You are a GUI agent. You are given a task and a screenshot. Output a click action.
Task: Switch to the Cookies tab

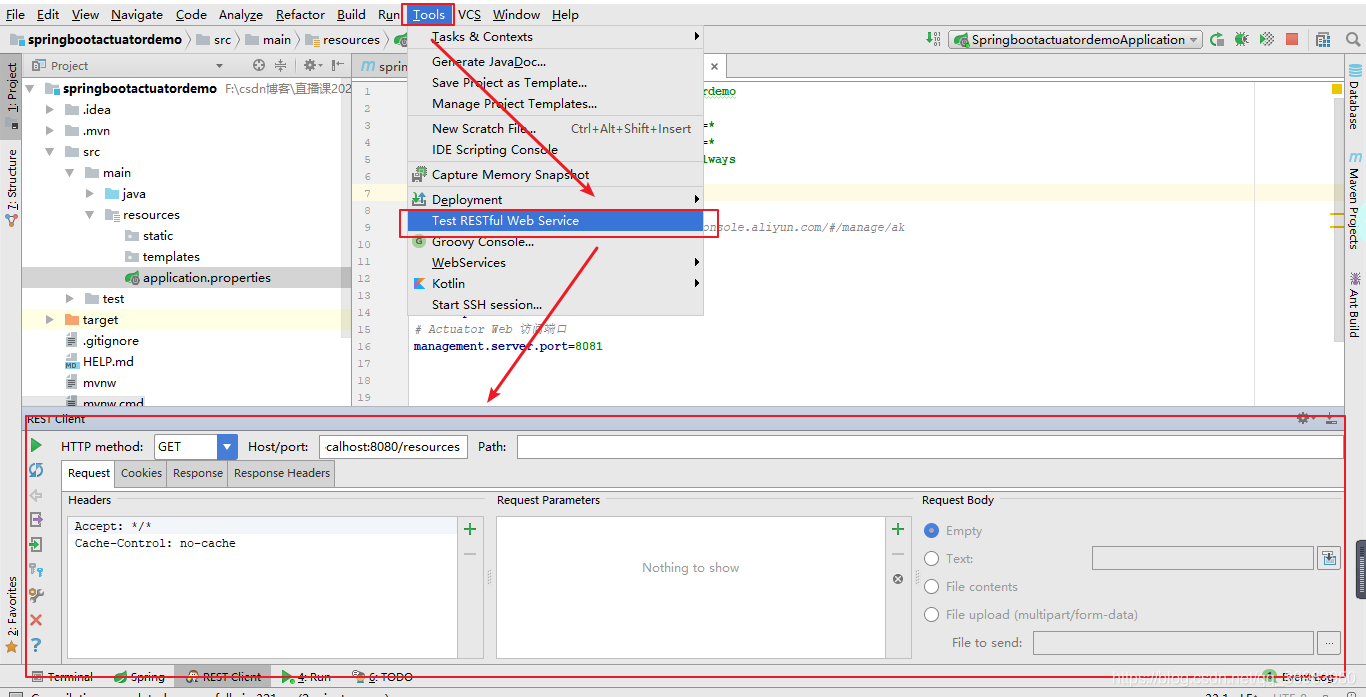point(141,473)
